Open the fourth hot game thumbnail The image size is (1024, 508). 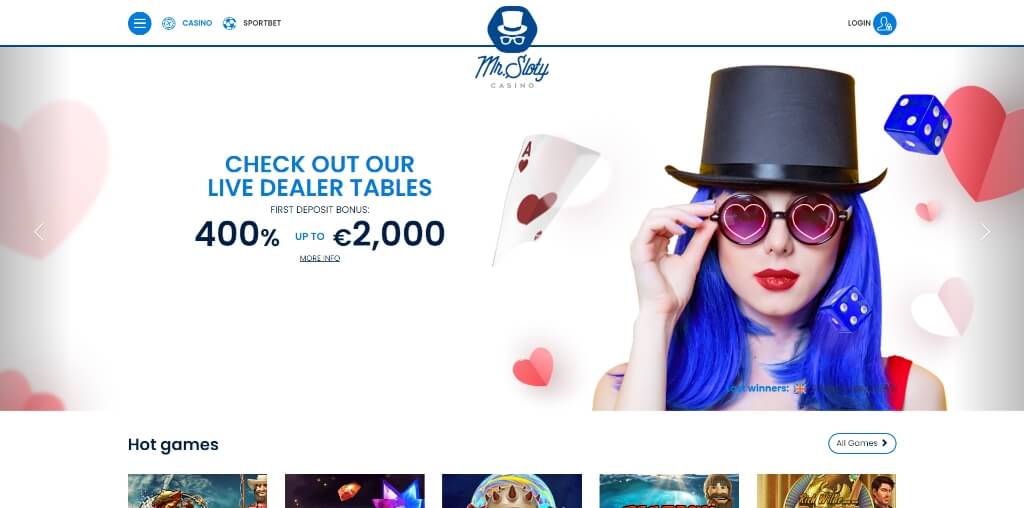pos(669,491)
